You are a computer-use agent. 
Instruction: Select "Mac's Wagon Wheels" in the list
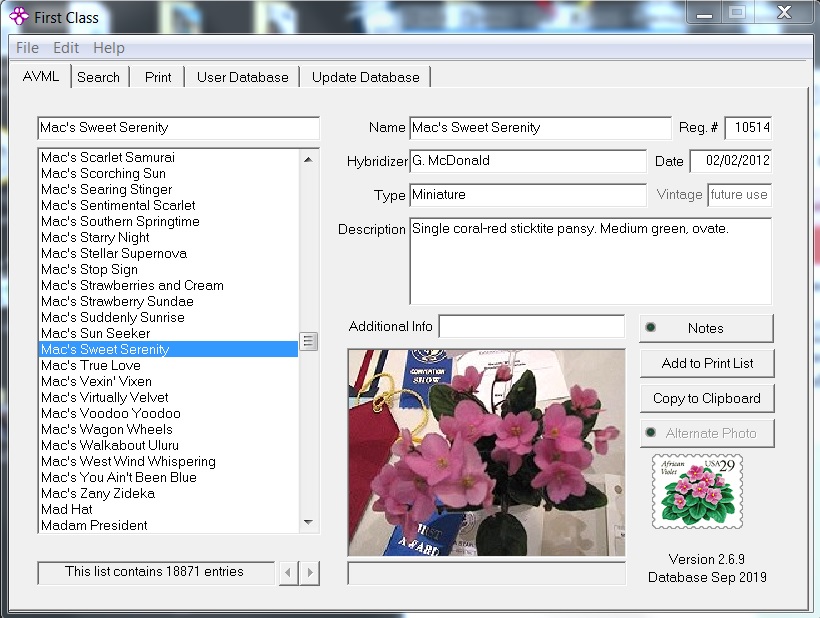pos(168,429)
